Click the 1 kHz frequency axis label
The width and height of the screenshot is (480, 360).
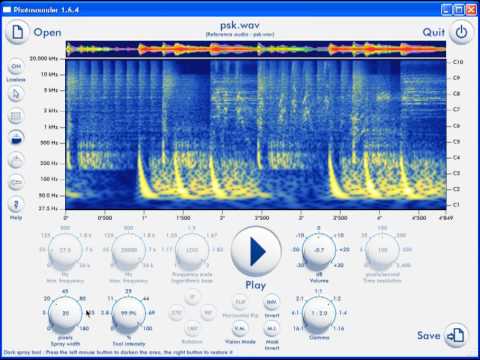[x=51, y=127]
